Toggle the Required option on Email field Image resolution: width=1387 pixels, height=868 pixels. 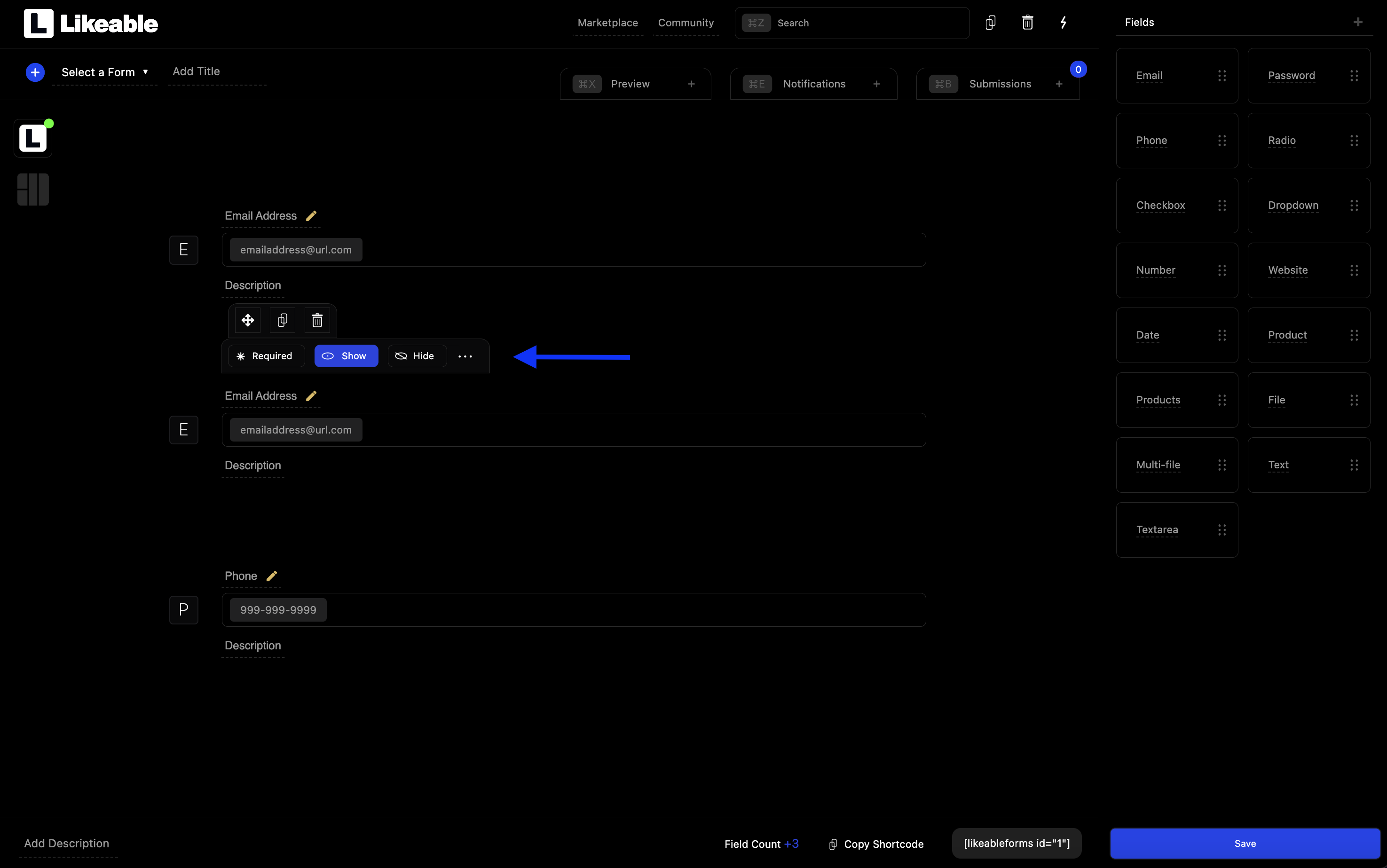pos(264,356)
